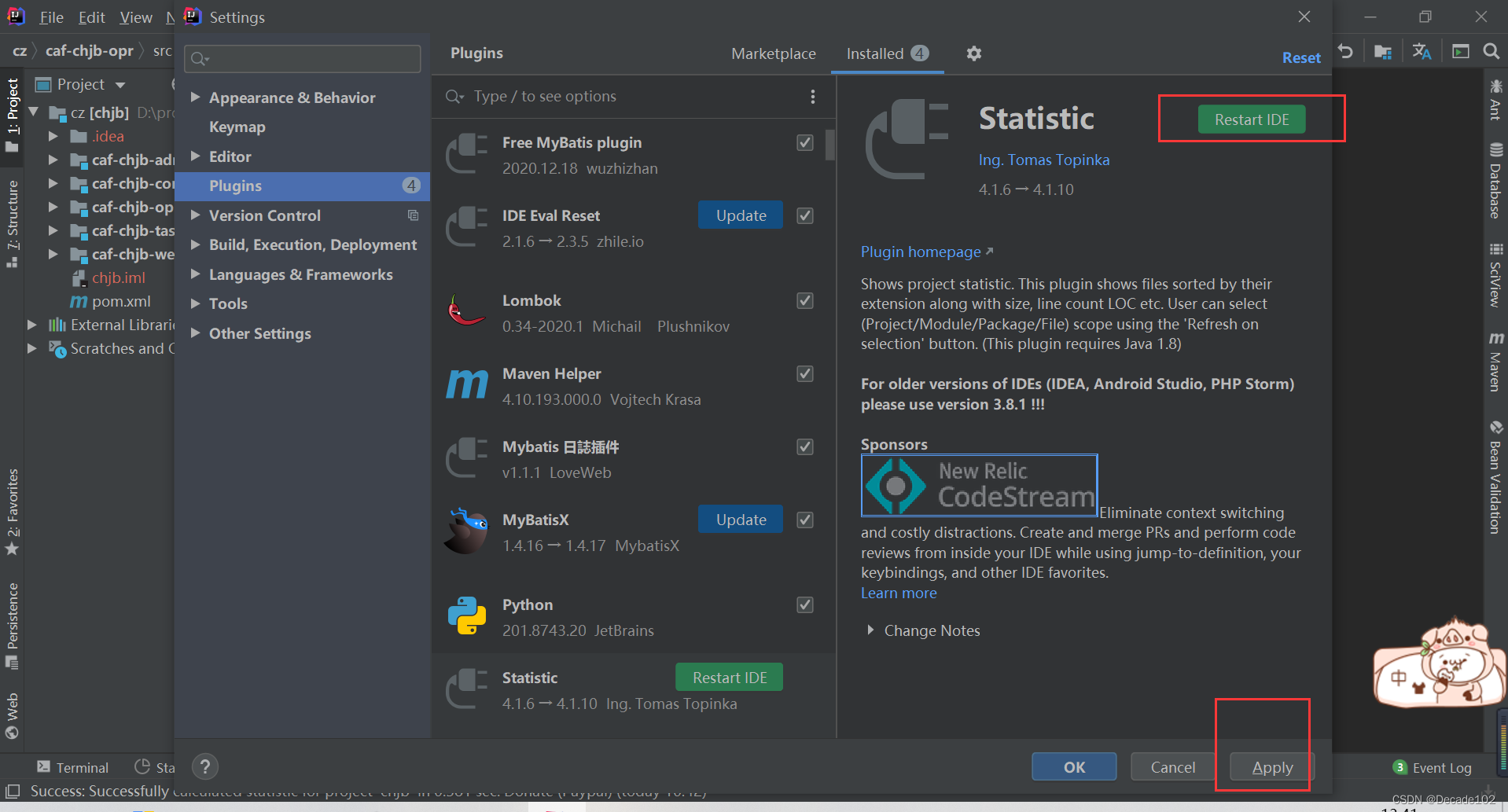
Task: Click the MyBatisX bird icon
Action: [466, 531]
